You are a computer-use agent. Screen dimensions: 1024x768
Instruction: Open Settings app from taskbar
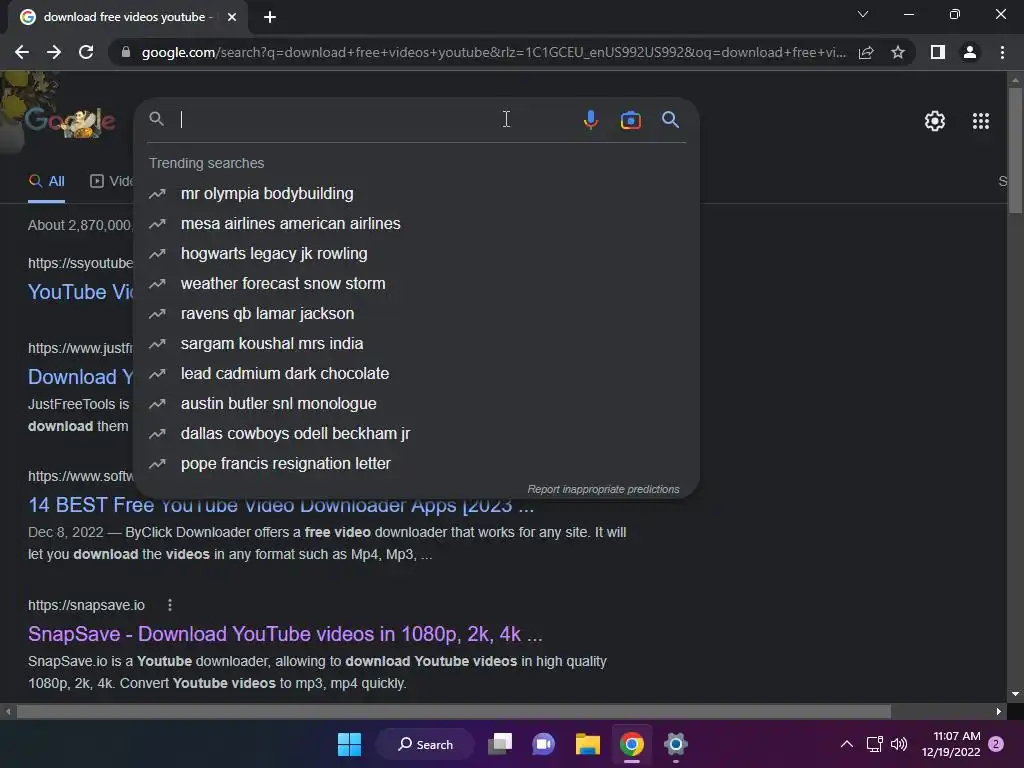[675, 744]
